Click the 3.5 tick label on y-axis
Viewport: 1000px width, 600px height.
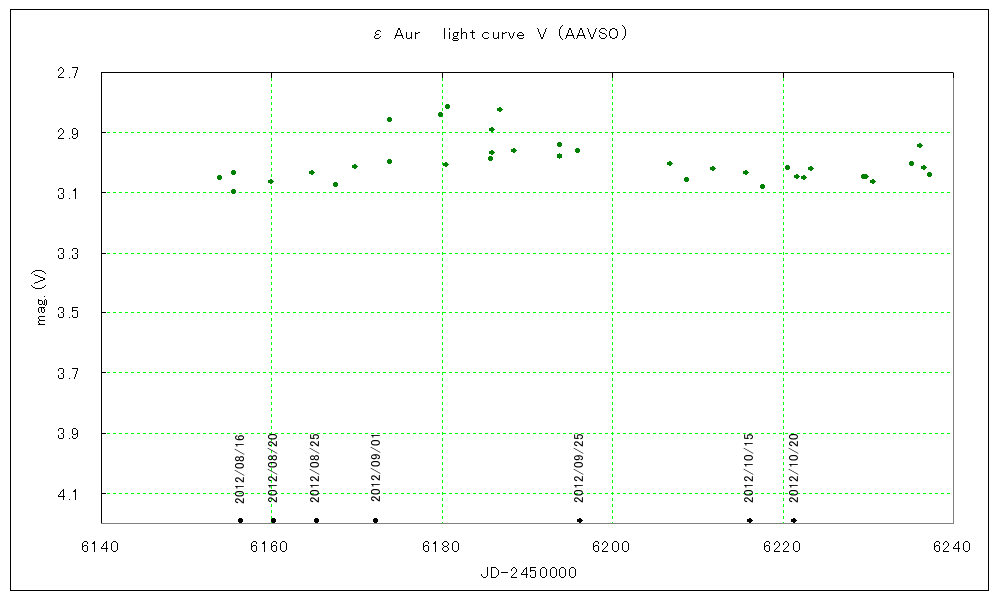[x=71, y=313]
